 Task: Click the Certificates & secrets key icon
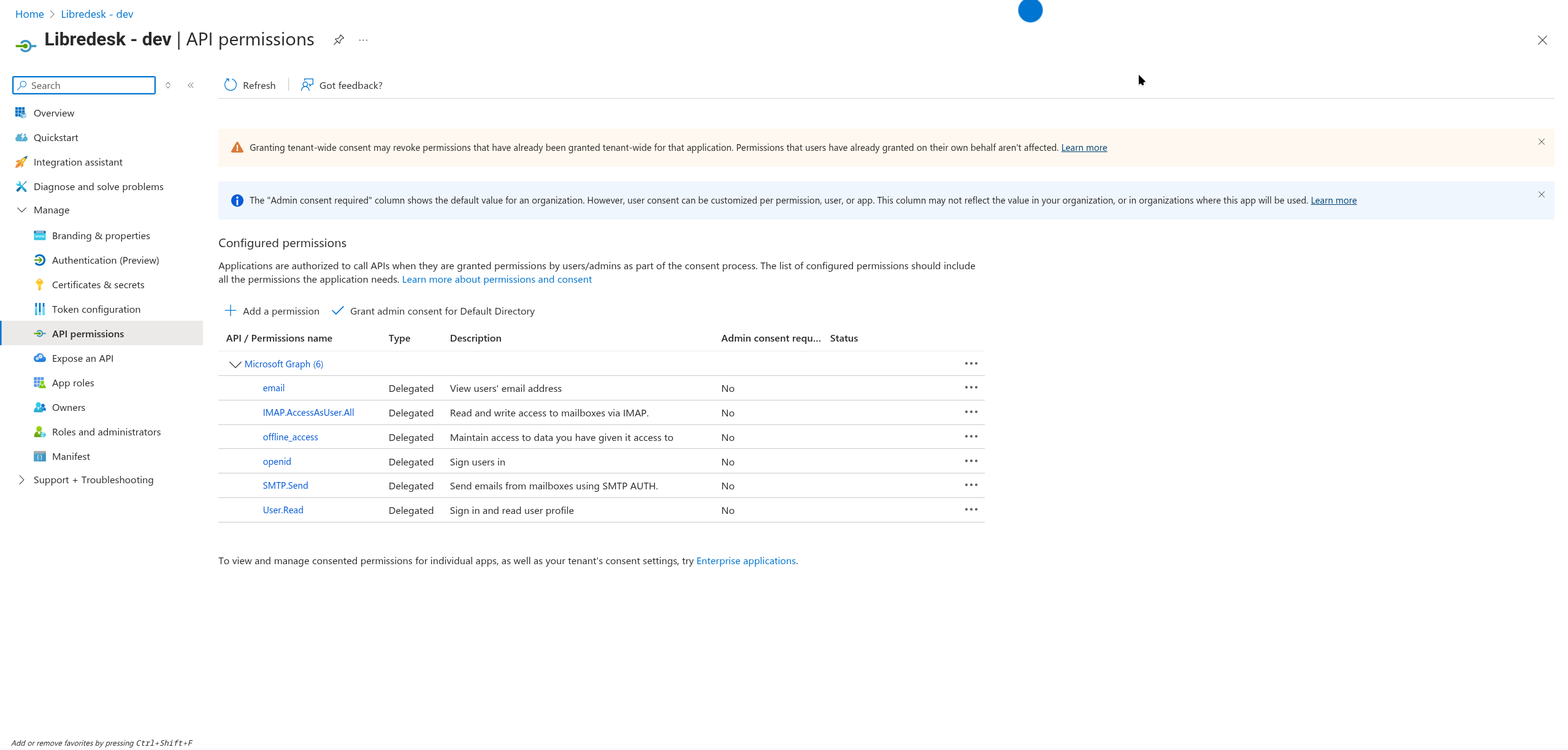[39, 285]
